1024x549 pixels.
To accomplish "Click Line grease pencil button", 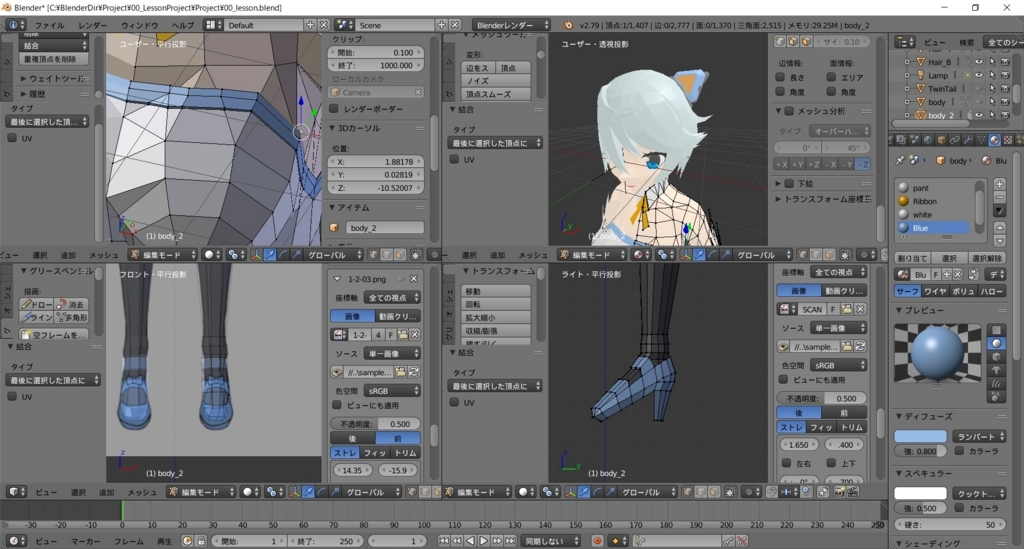I will tap(36, 317).
